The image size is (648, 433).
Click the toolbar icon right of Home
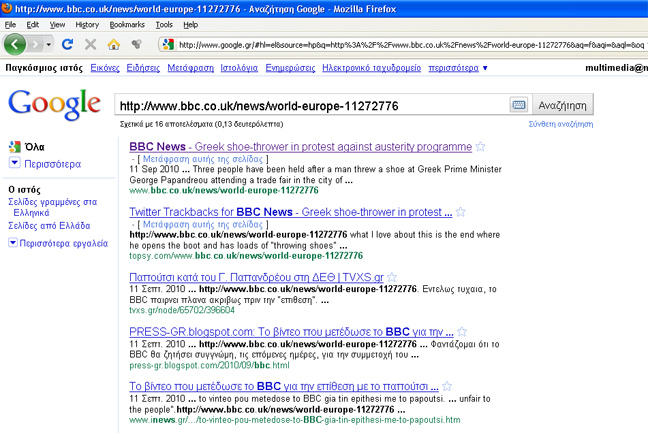tap(136, 45)
